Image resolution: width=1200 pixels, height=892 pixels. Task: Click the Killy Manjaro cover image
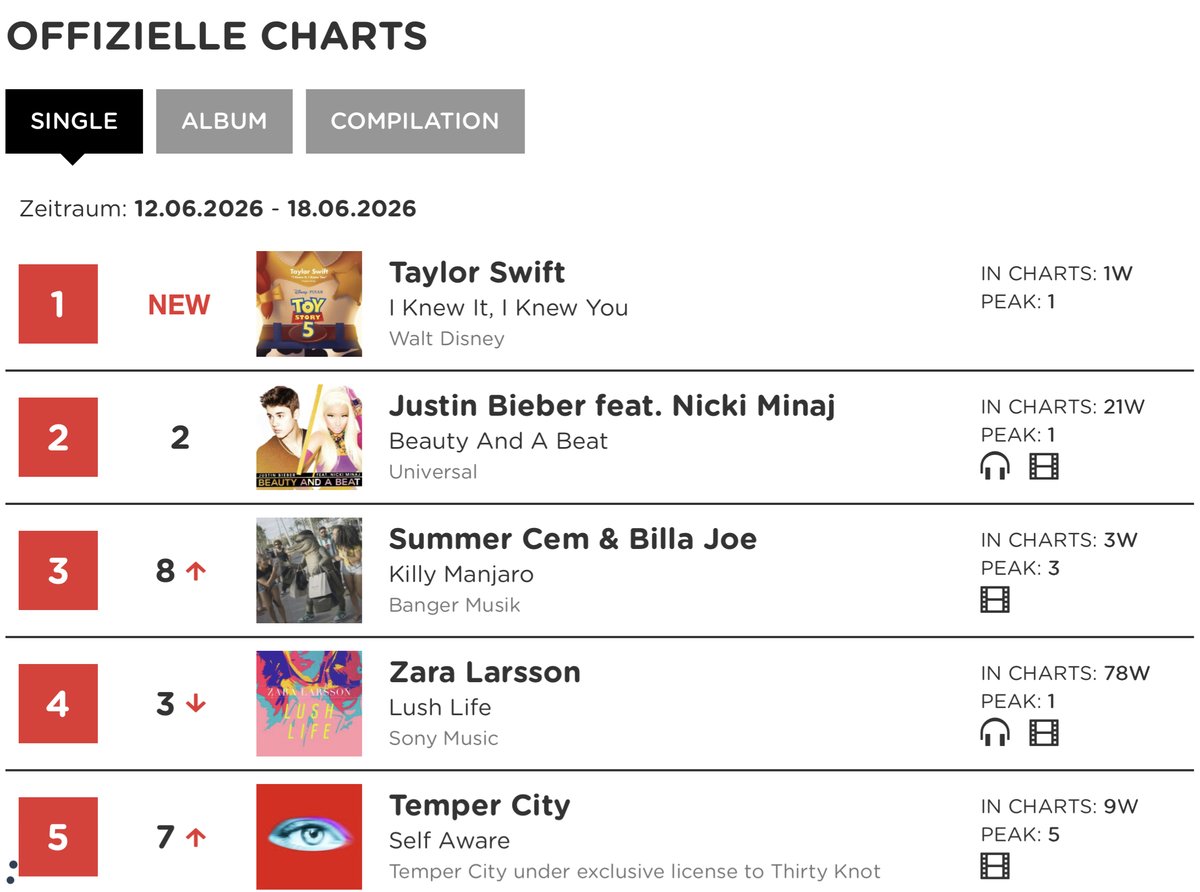click(x=309, y=570)
